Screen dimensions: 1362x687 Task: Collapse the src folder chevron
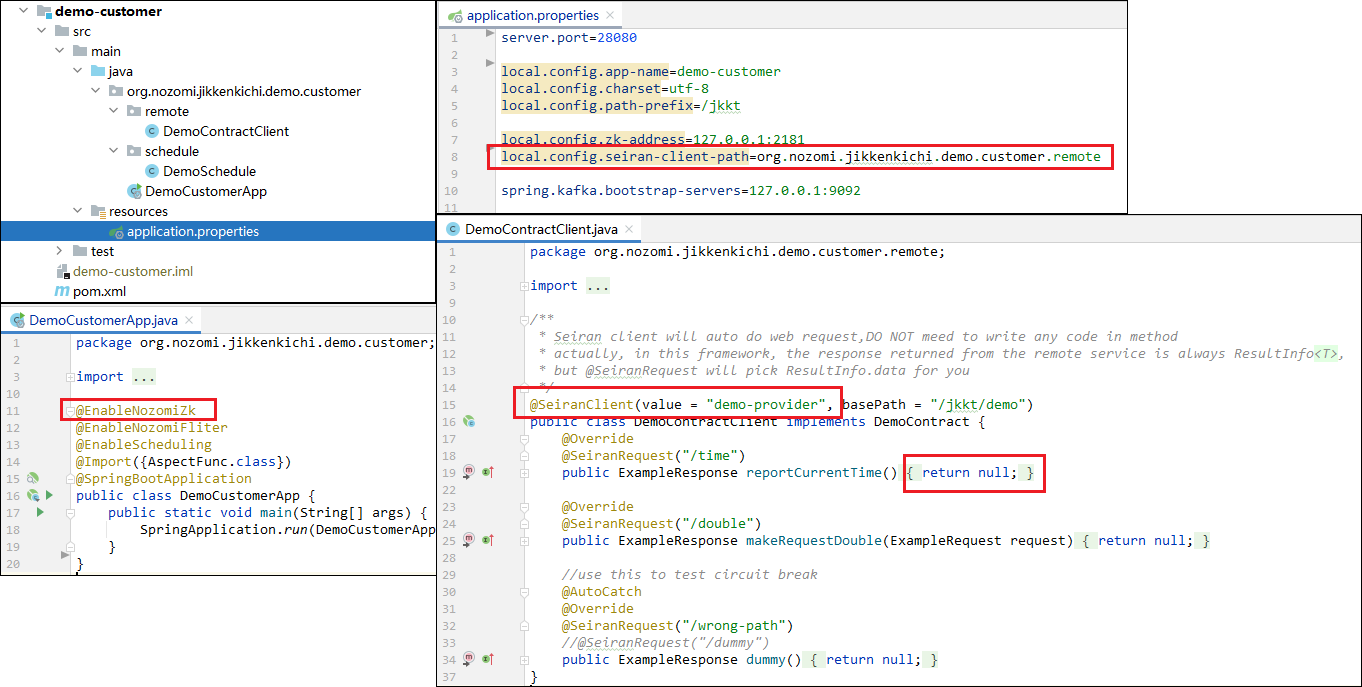pyautogui.click(x=41, y=31)
